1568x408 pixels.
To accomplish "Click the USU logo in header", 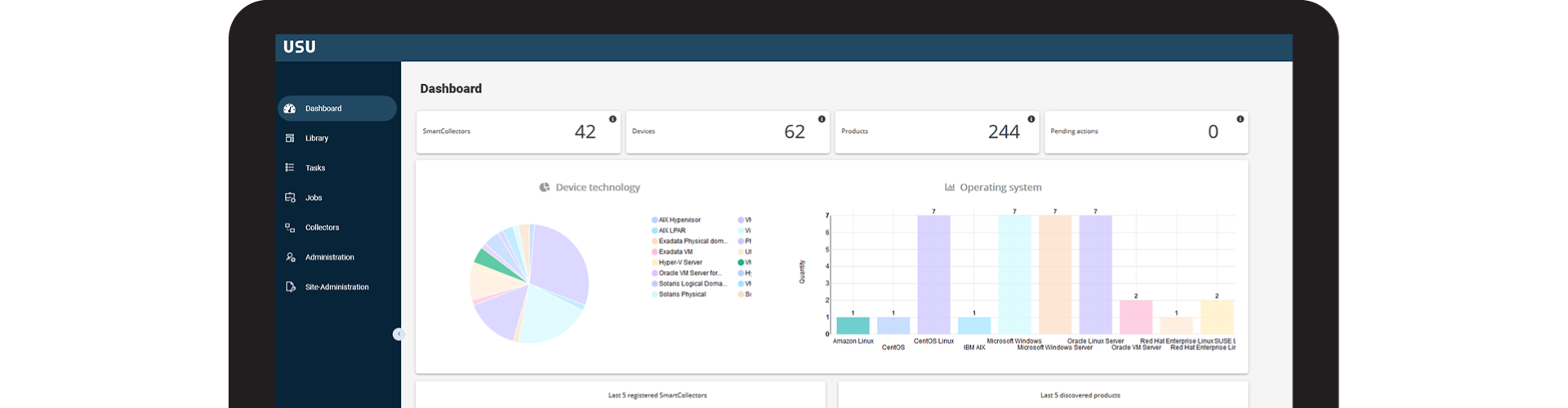I will (x=299, y=47).
